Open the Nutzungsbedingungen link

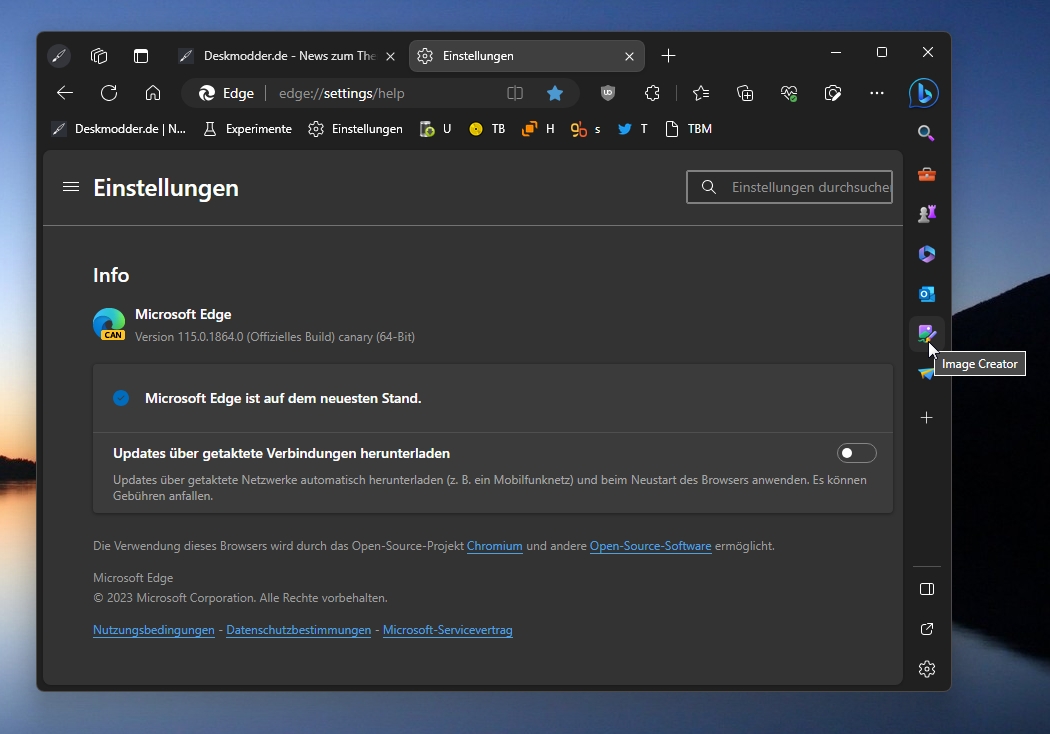153,630
